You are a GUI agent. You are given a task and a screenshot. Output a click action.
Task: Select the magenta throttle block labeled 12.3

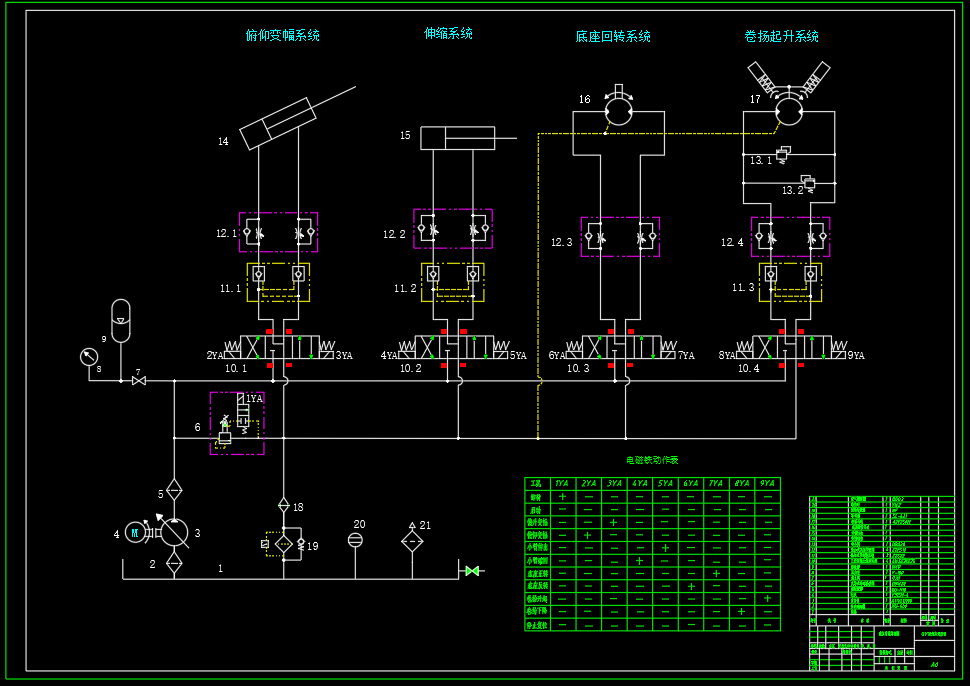point(620,236)
